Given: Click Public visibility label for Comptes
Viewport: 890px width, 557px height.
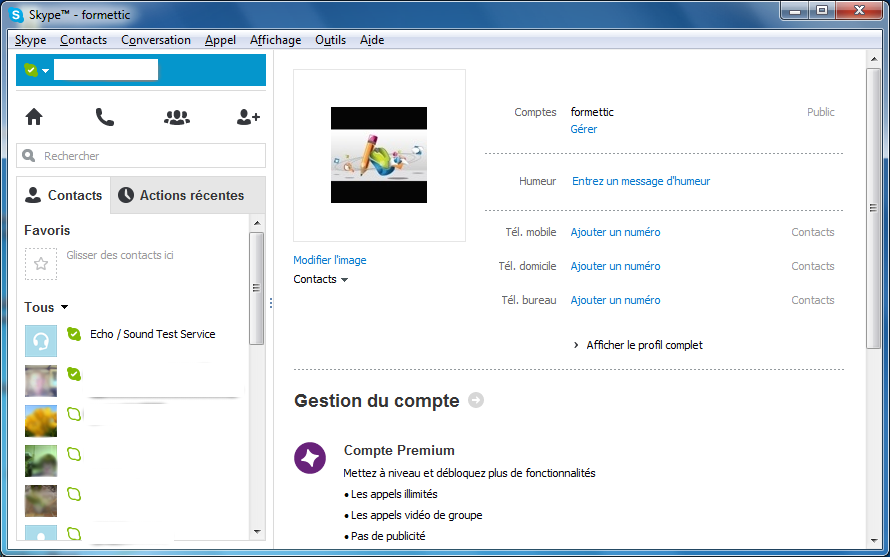Looking at the screenshot, I should click(821, 112).
